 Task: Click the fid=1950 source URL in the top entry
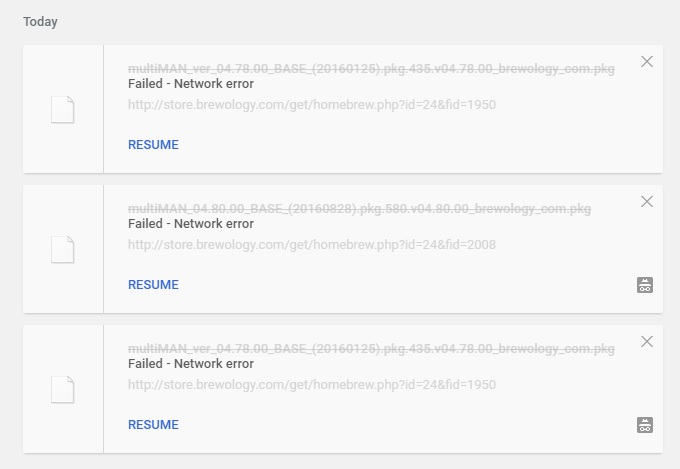point(312,104)
